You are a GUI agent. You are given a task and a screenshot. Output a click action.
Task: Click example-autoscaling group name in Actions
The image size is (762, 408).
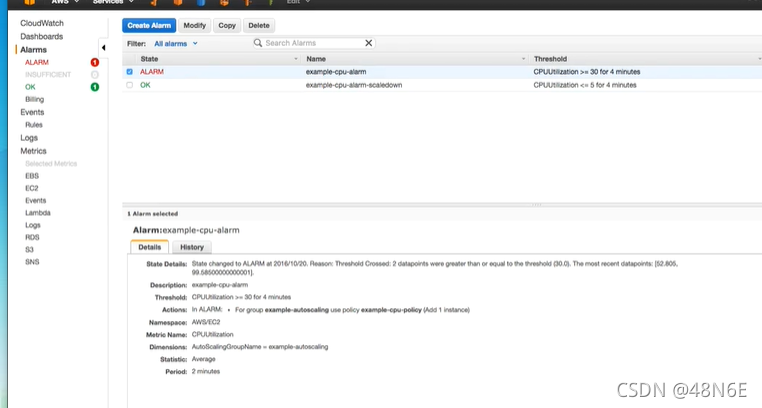296,310
